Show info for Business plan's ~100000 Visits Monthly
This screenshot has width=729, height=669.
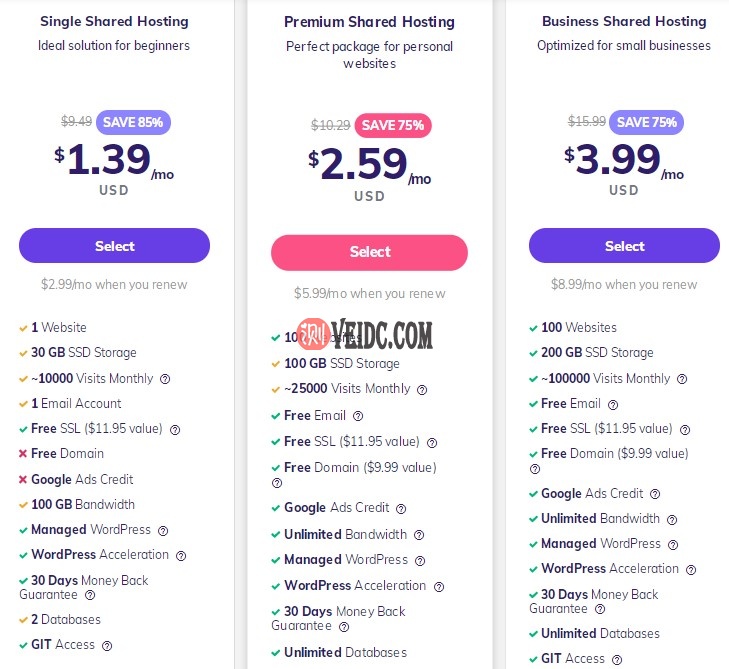682,379
